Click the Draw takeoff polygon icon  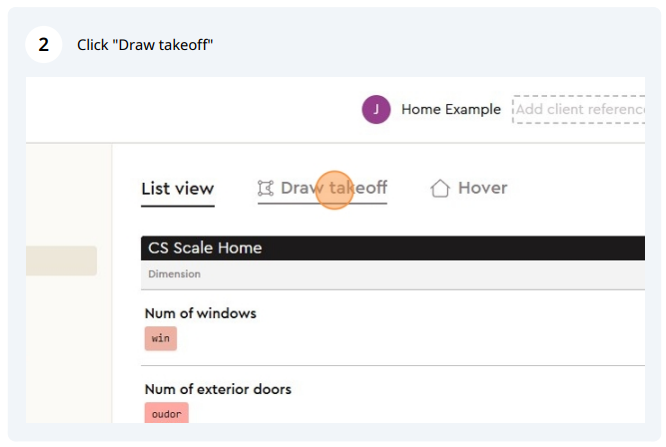coord(265,188)
